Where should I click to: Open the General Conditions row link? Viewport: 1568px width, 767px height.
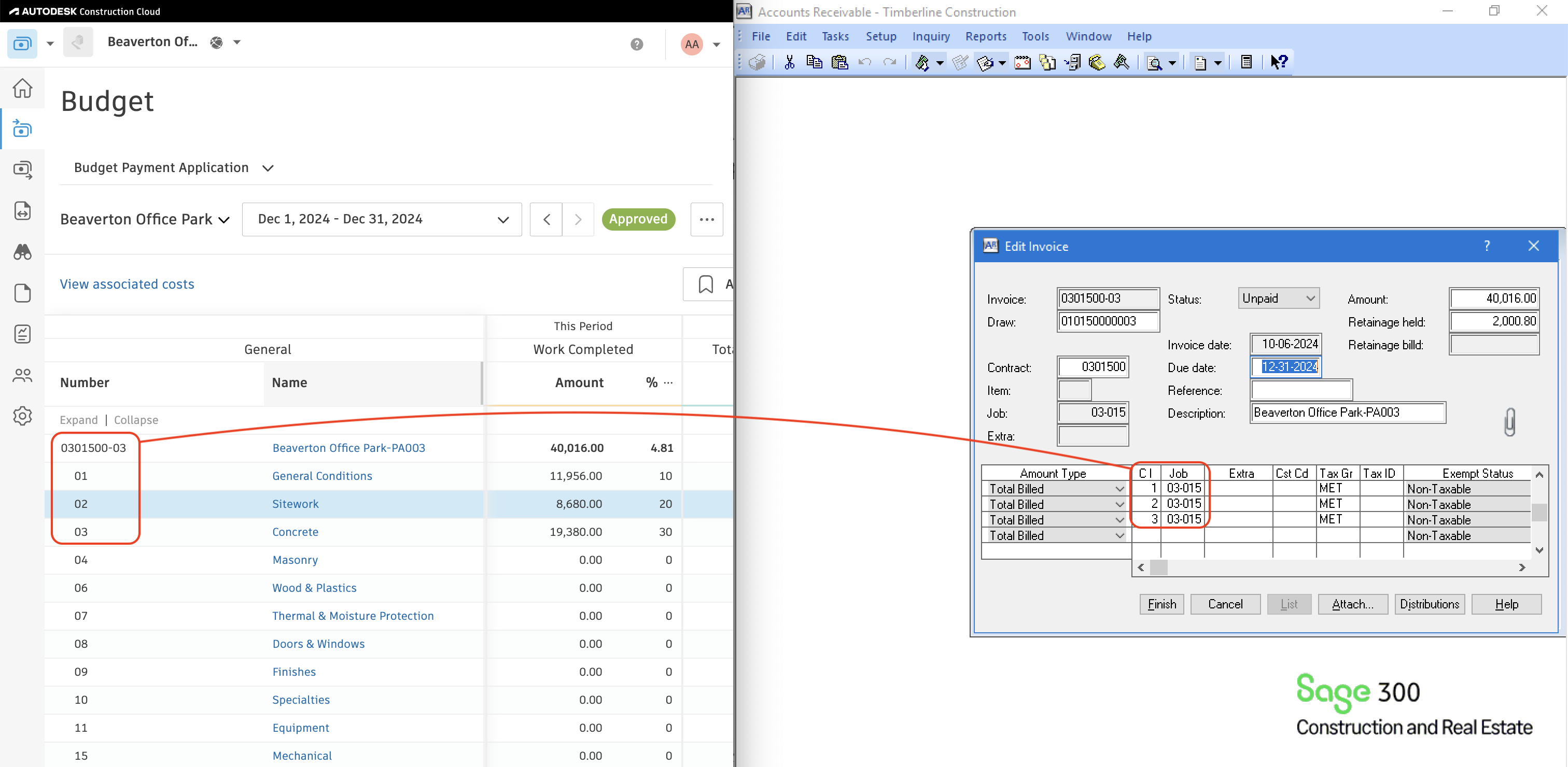coord(322,476)
